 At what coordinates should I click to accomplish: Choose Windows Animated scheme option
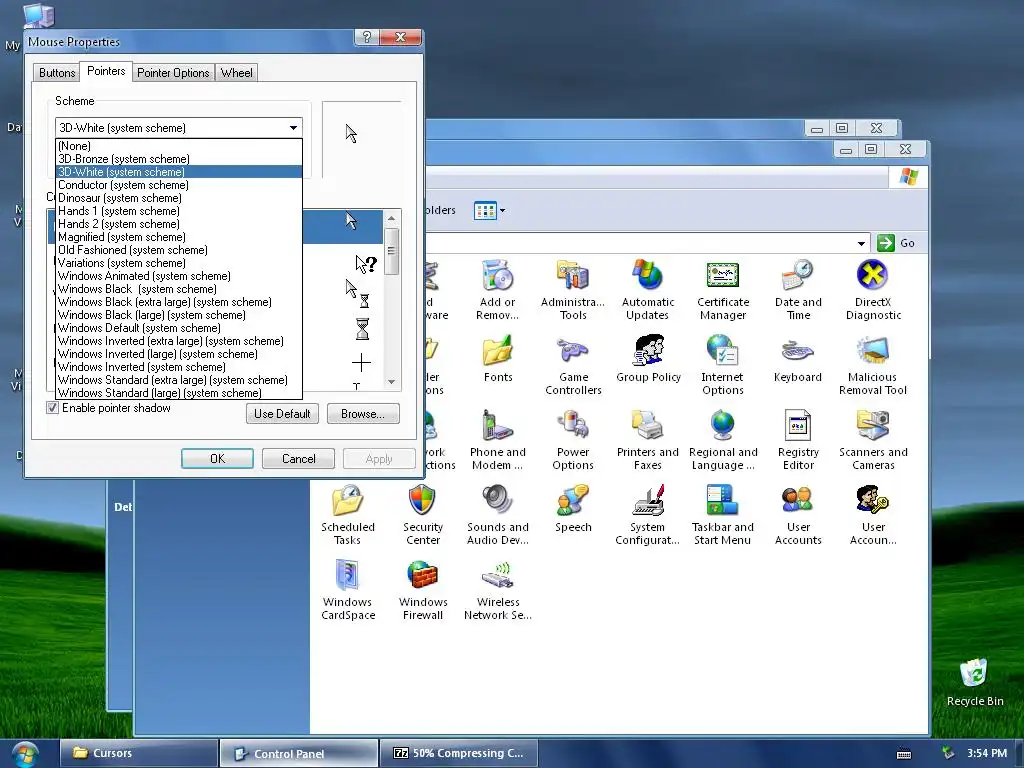(178, 276)
